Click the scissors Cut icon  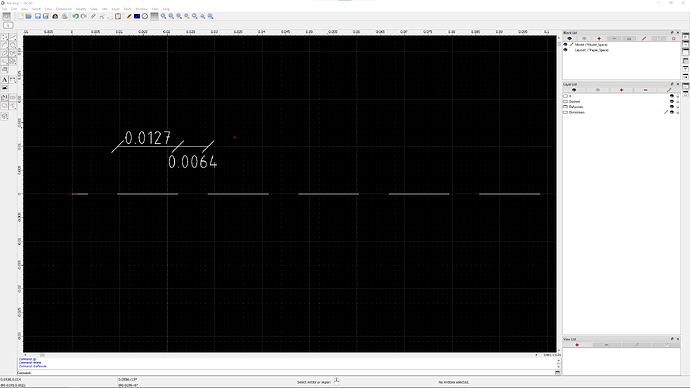102,16
